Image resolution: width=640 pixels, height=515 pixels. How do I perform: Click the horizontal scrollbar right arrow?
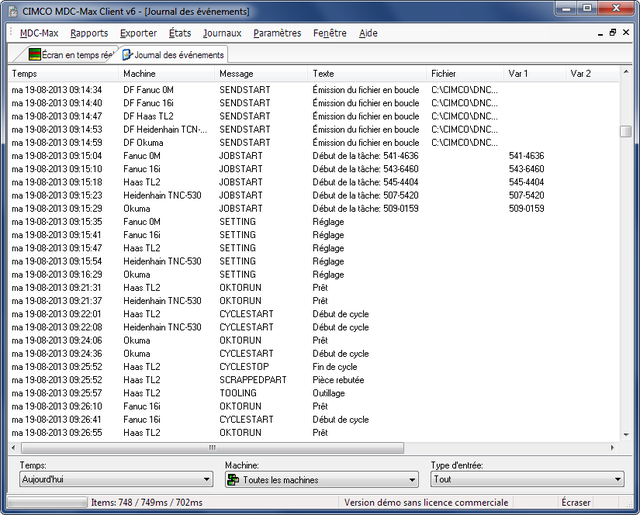613,448
